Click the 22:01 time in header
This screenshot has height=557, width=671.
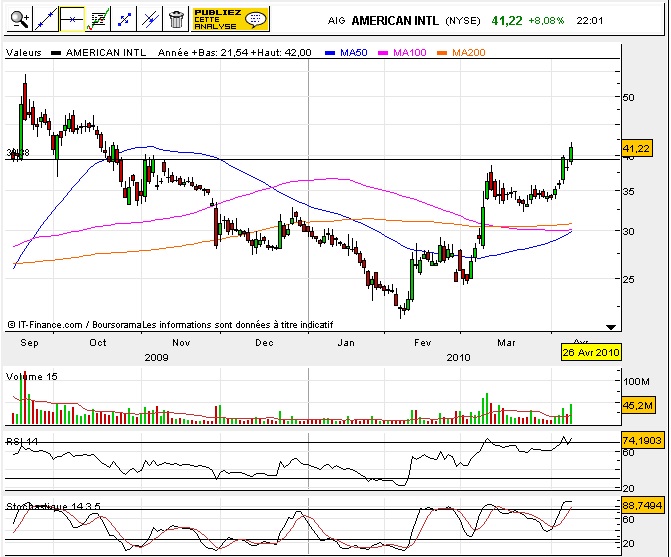[590, 21]
